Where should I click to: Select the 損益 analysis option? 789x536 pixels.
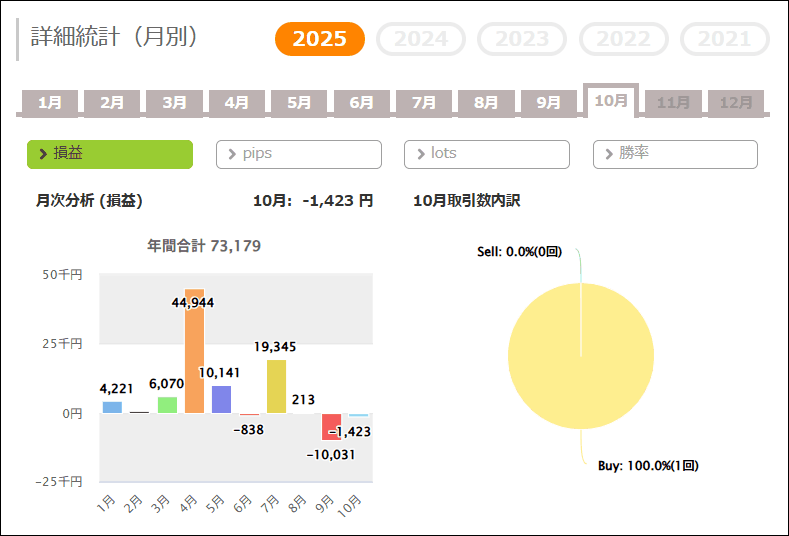coord(110,154)
